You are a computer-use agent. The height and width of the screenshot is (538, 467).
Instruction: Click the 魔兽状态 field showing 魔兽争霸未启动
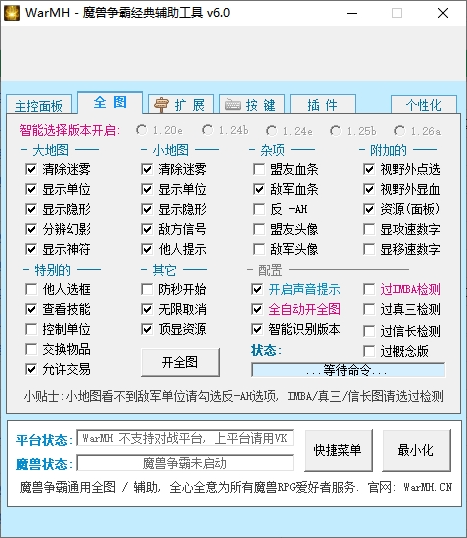185,463
